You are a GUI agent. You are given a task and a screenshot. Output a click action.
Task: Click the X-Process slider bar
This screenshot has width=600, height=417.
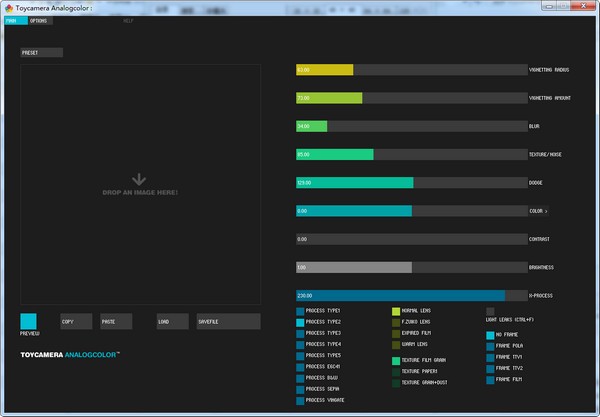pos(411,296)
